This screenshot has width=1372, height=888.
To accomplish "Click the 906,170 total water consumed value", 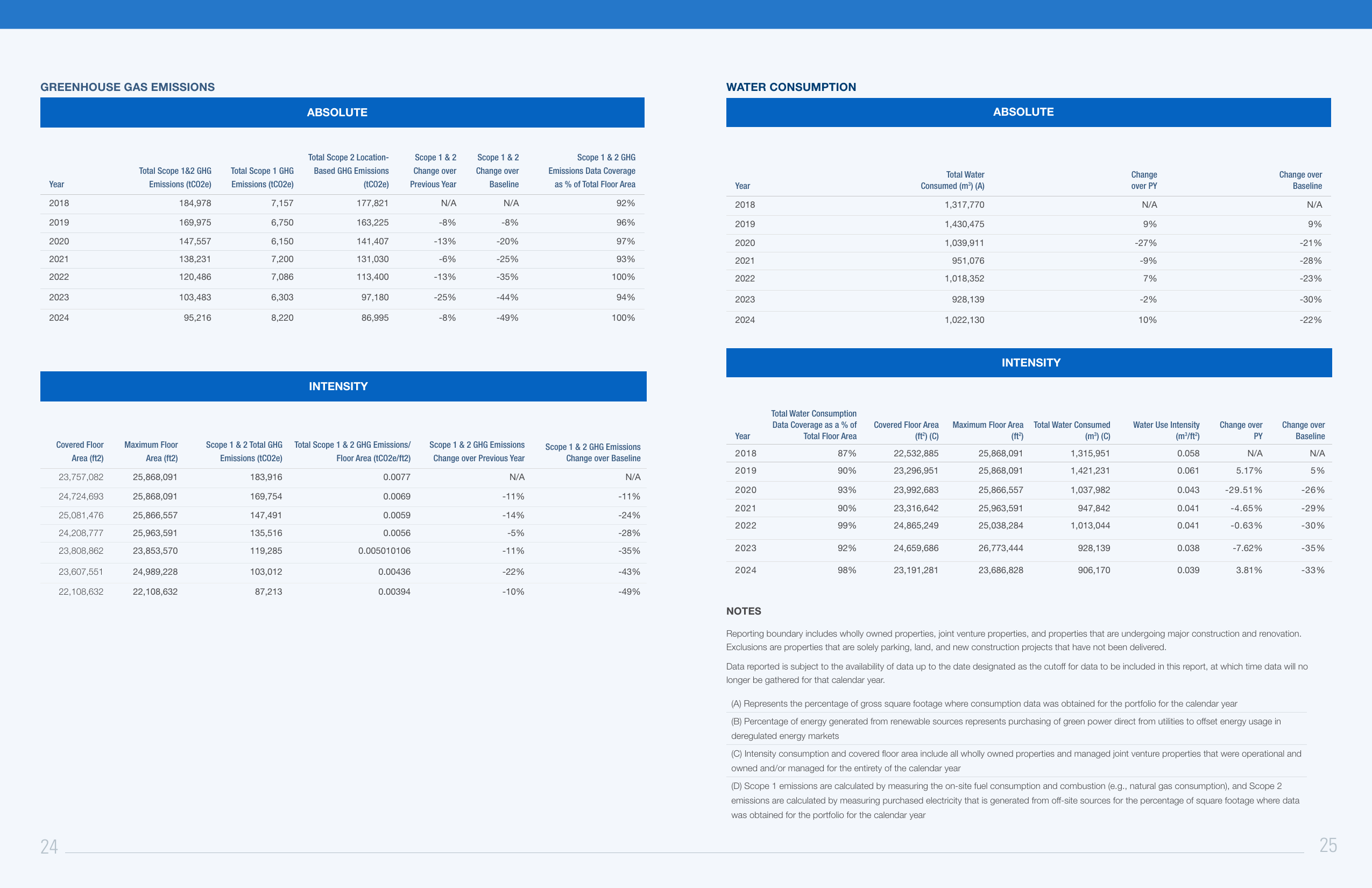I will (1094, 570).
